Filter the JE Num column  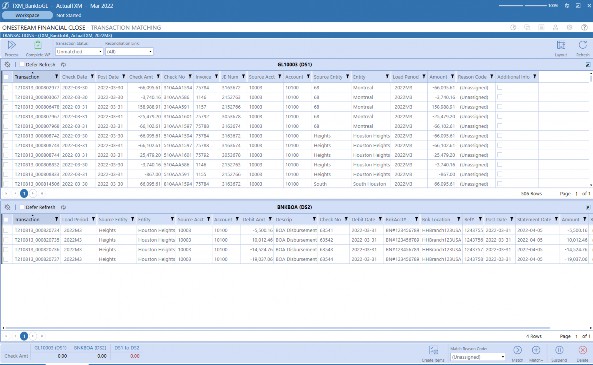pyautogui.click(x=243, y=77)
